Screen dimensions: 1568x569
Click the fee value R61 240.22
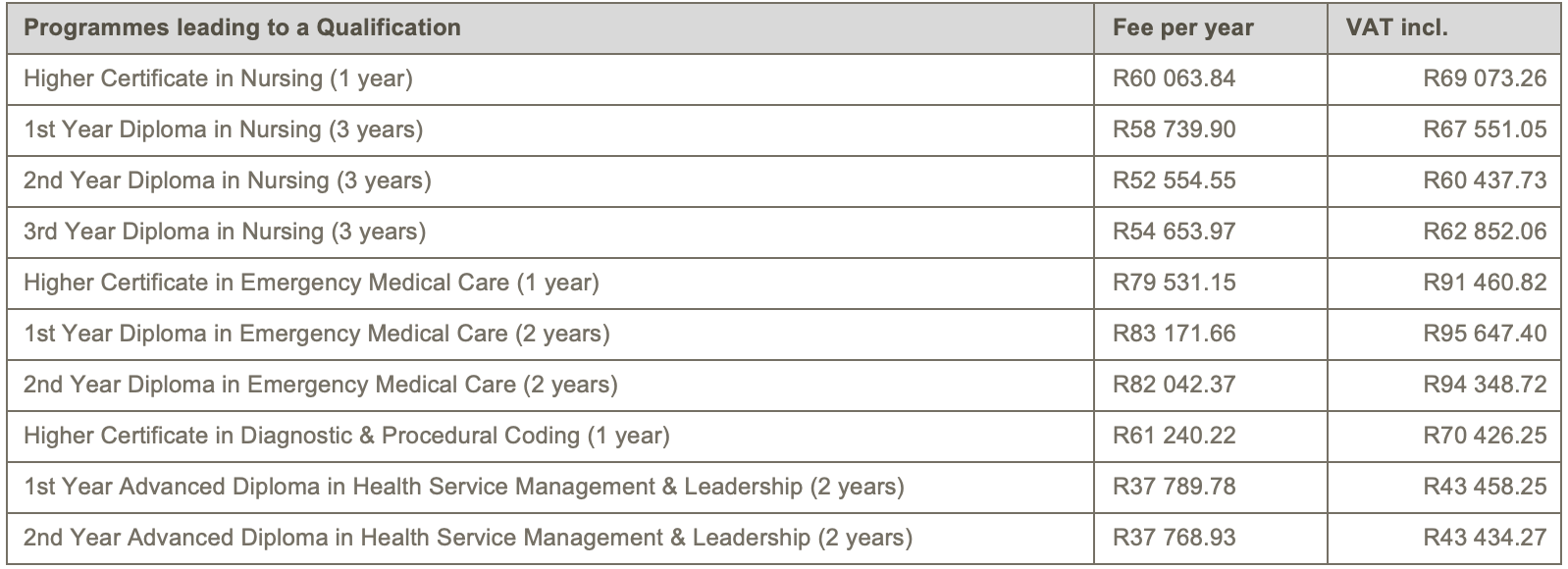tap(1174, 436)
